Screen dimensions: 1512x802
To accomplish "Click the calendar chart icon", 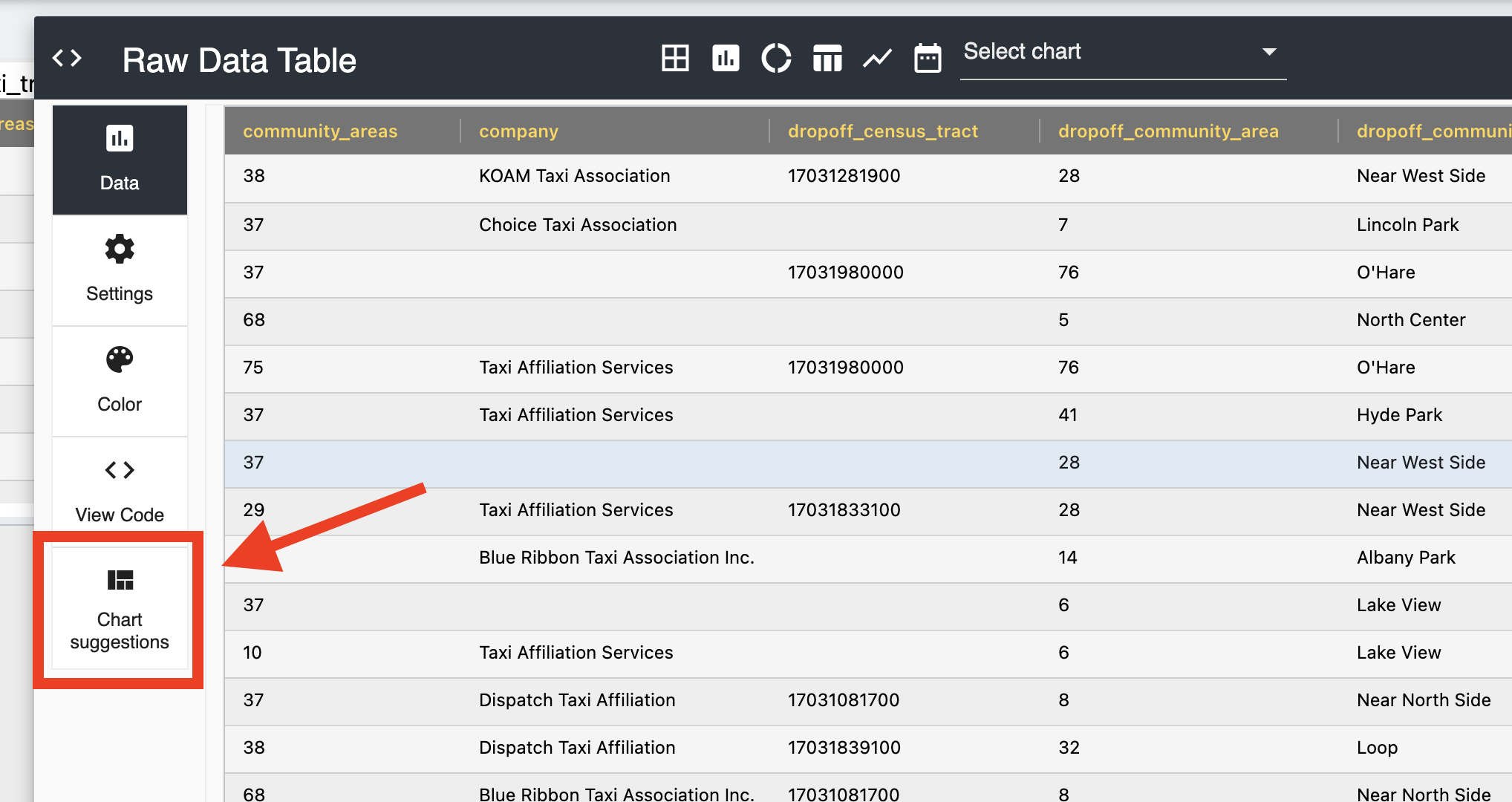I will (x=928, y=58).
